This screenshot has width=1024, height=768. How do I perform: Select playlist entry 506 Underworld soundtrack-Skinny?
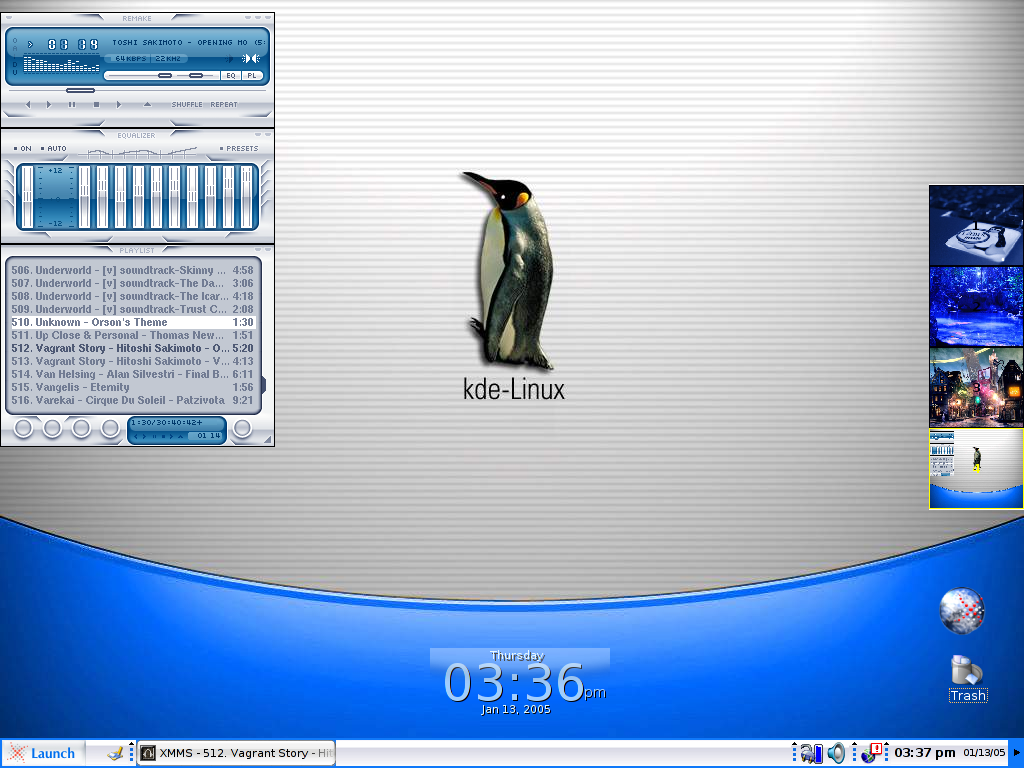click(133, 270)
